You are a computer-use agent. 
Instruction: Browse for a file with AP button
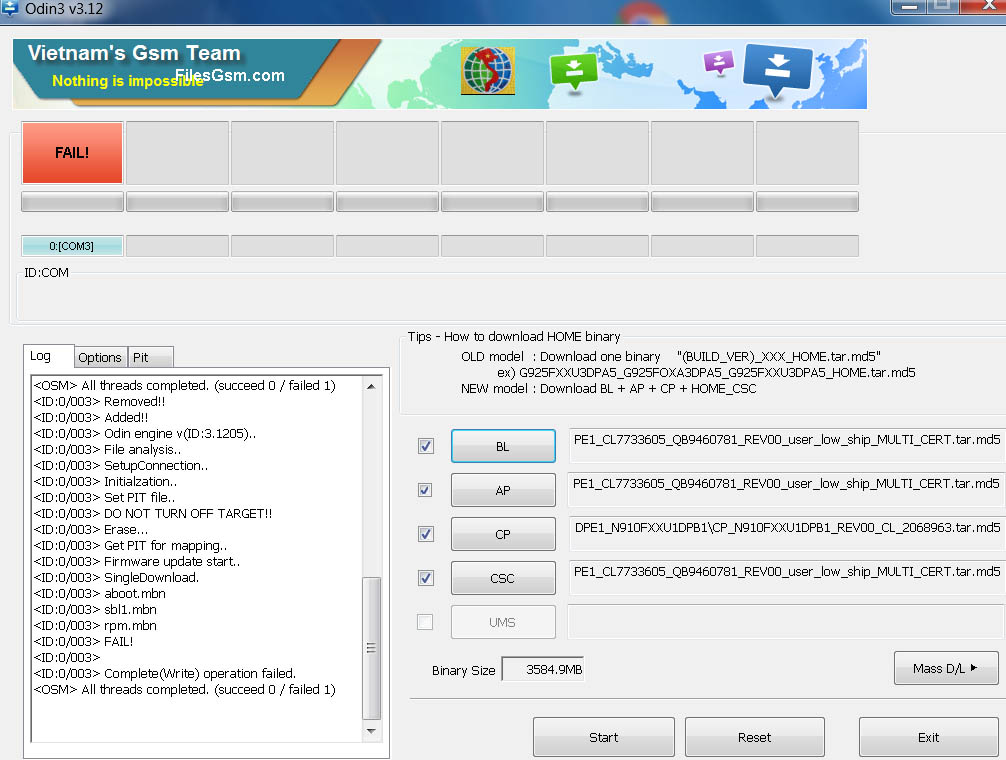[503, 490]
